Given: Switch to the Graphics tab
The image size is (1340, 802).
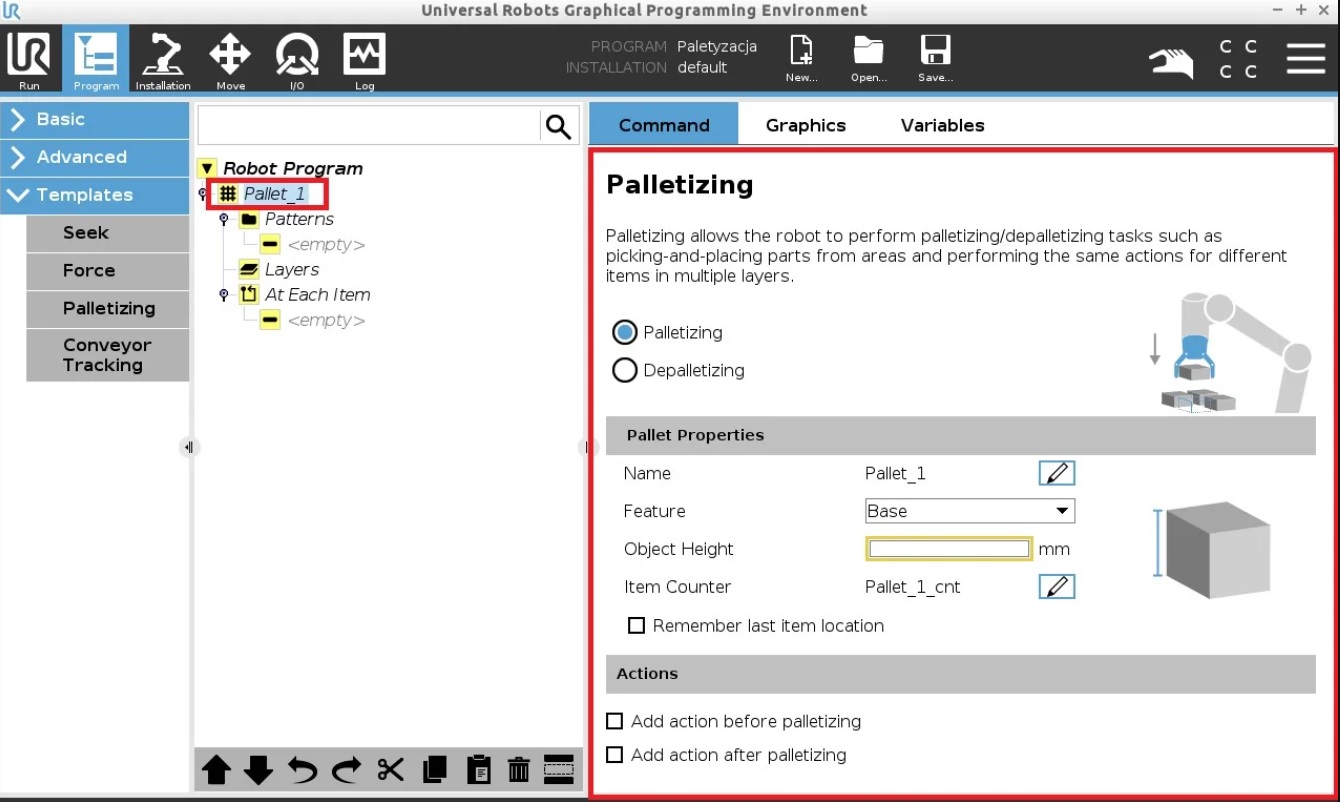Looking at the screenshot, I should point(806,125).
